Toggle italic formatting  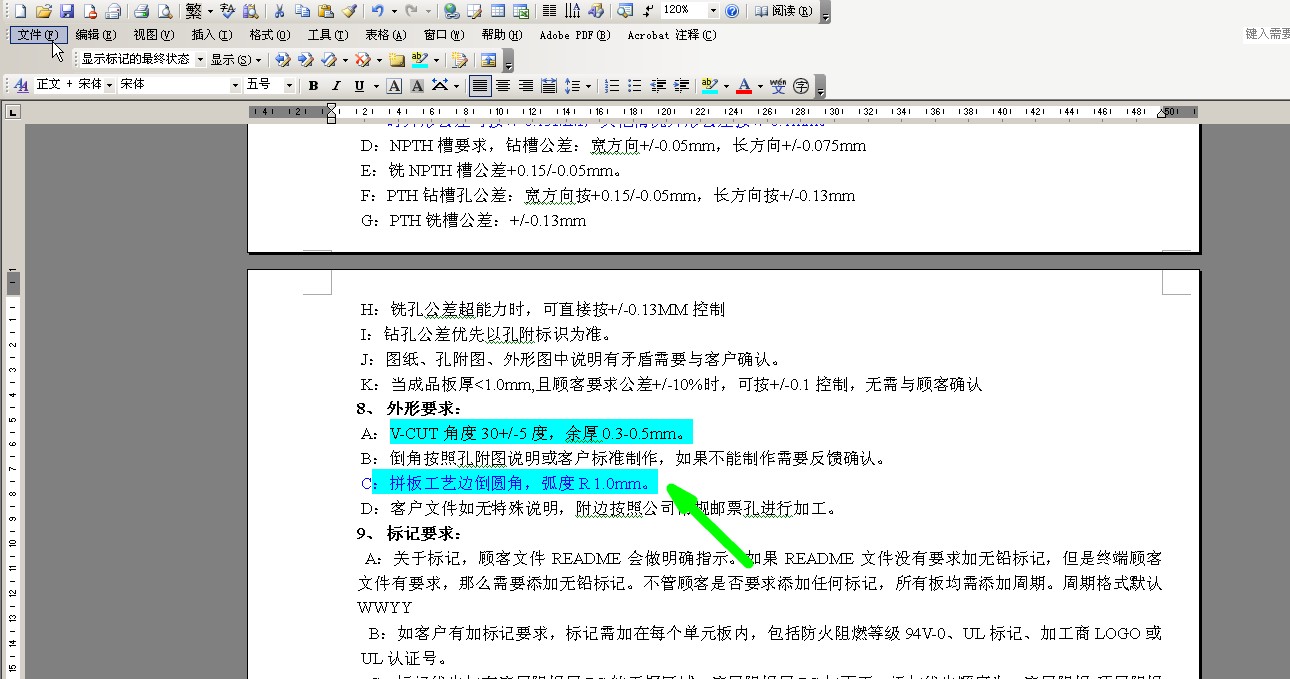click(336, 86)
